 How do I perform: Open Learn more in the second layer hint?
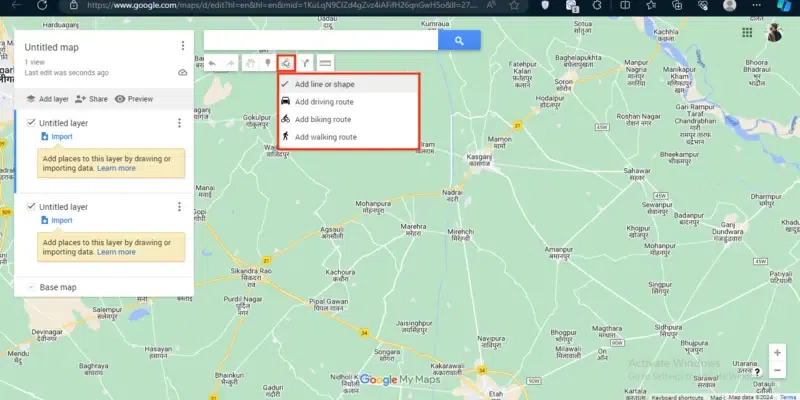pyautogui.click(x=116, y=252)
